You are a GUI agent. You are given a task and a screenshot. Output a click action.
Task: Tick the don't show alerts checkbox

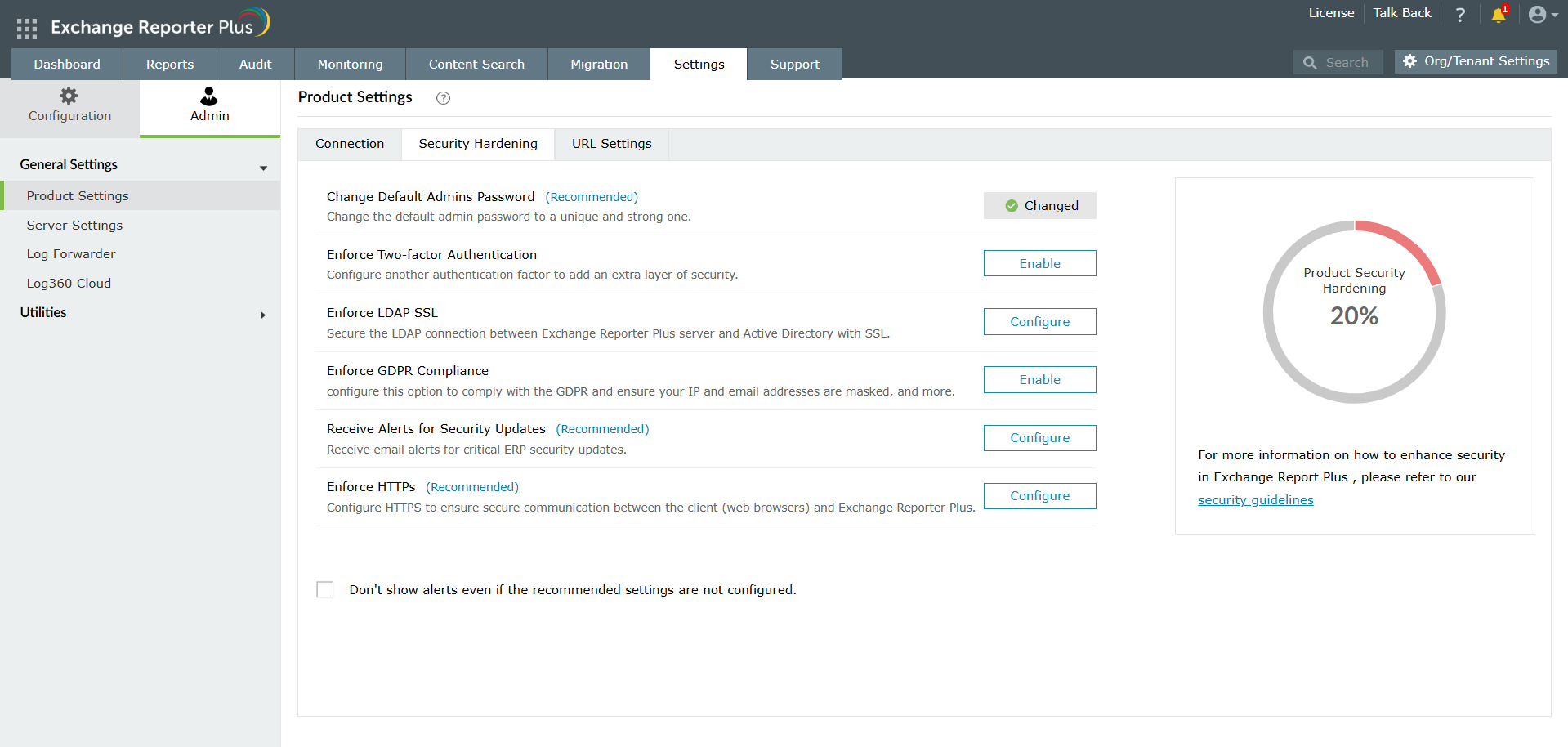click(x=325, y=590)
